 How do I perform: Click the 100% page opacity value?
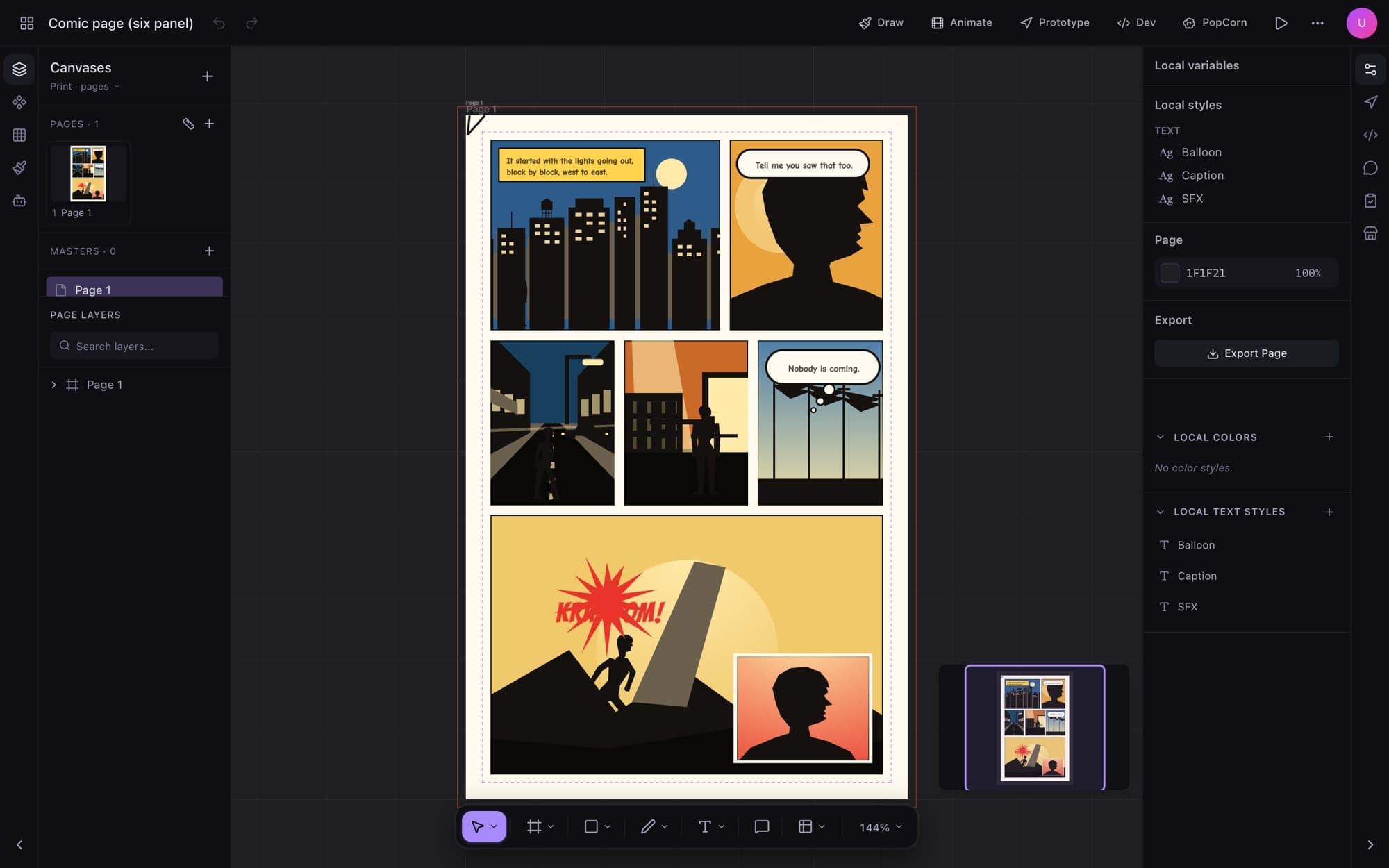(1308, 273)
